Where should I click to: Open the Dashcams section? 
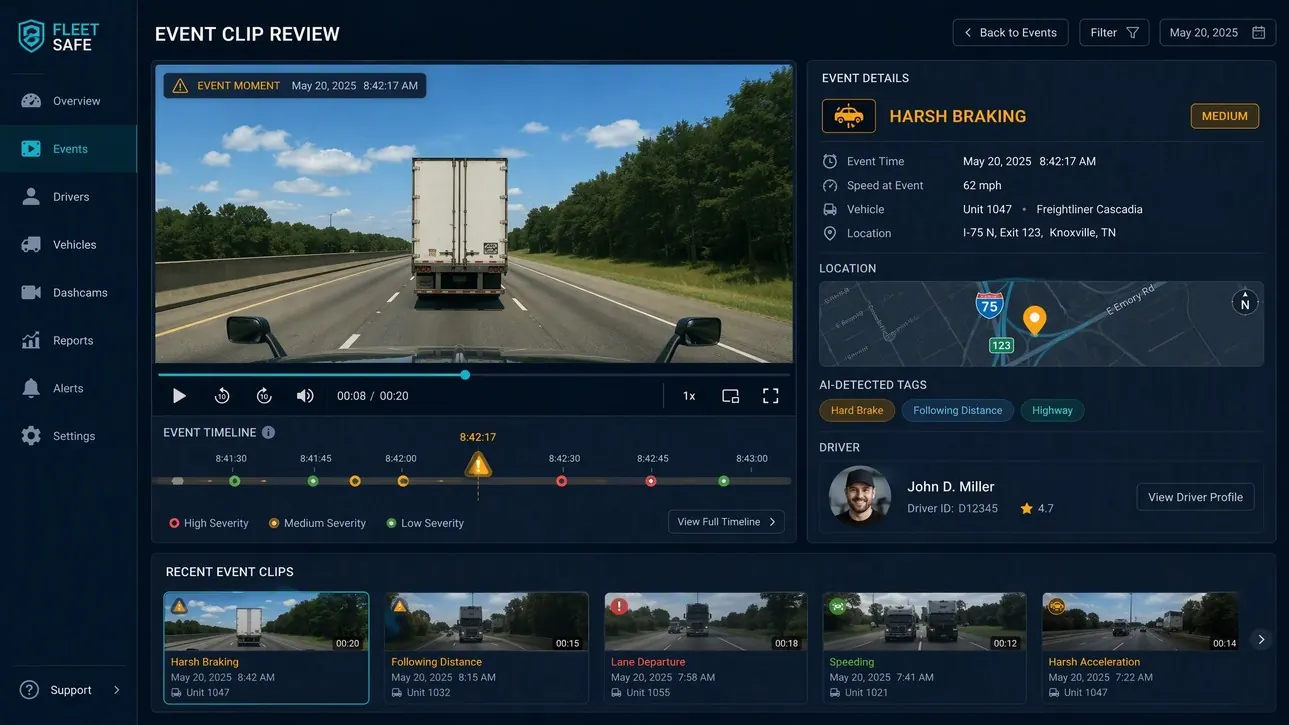(x=68, y=293)
